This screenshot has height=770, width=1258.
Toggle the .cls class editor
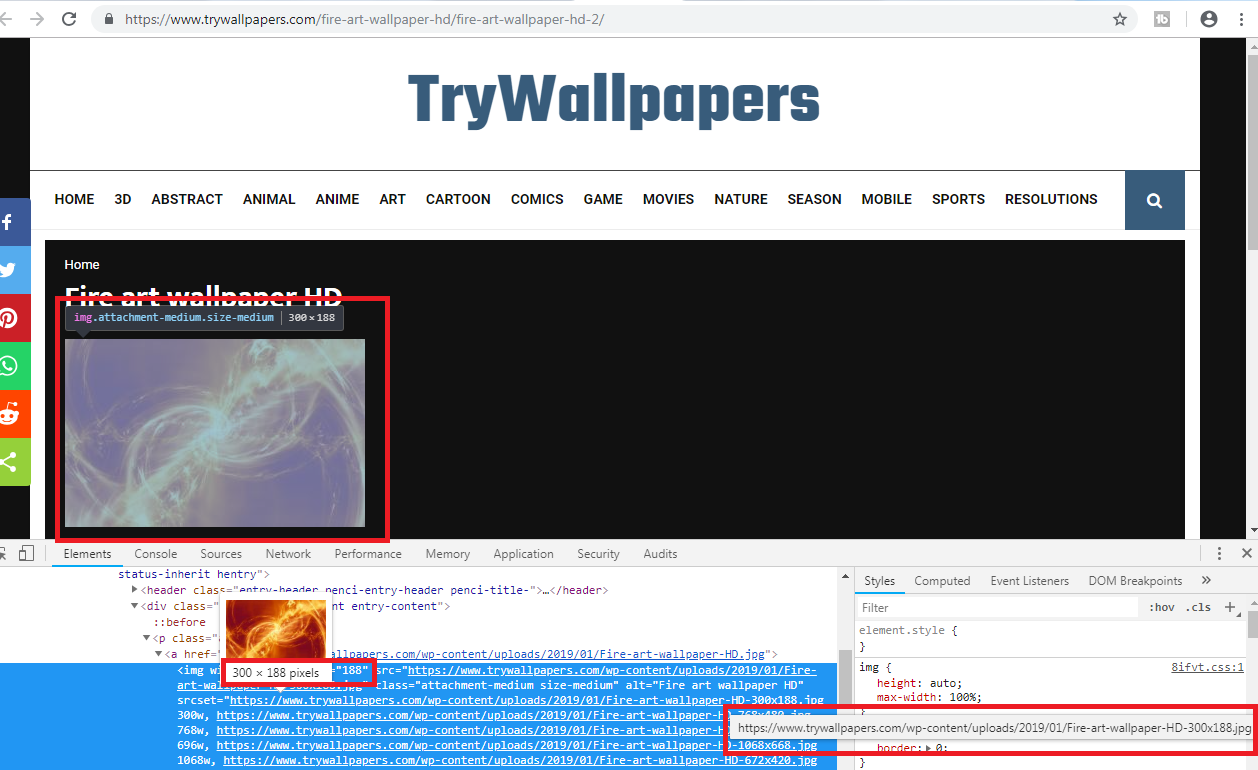tap(1198, 607)
